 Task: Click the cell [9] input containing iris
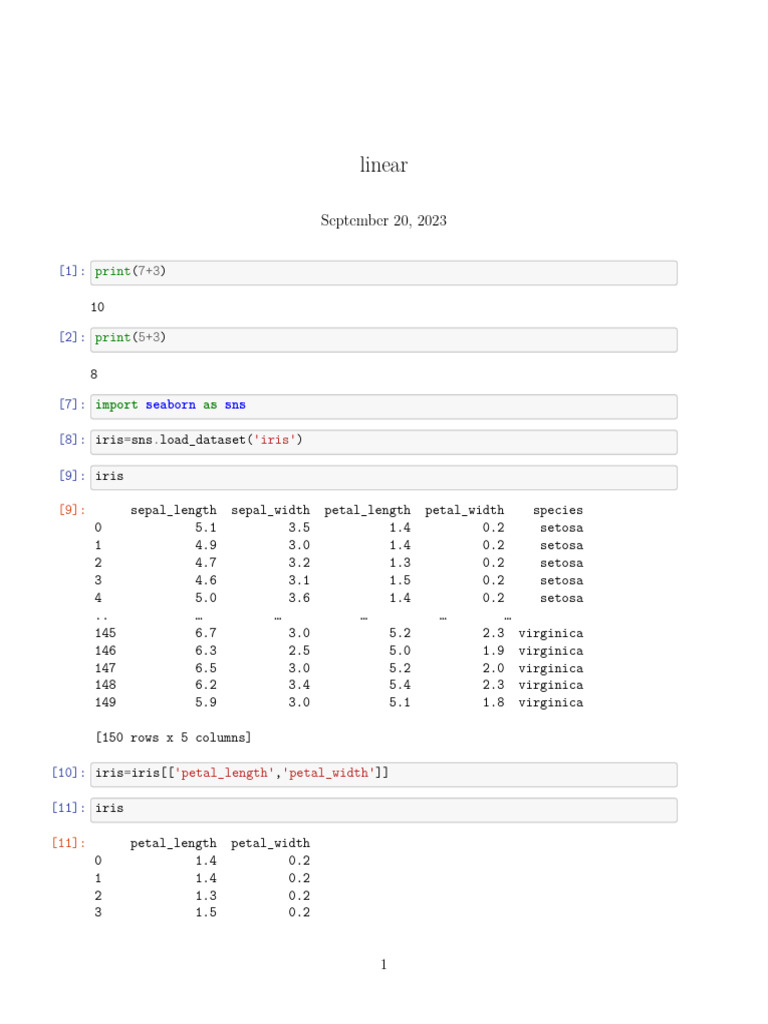click(x=383, y=477)
